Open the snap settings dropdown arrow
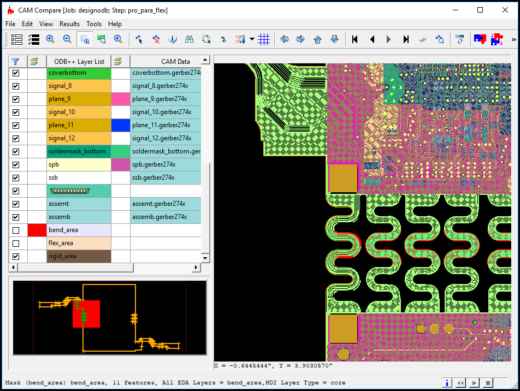 click(252, 39)
